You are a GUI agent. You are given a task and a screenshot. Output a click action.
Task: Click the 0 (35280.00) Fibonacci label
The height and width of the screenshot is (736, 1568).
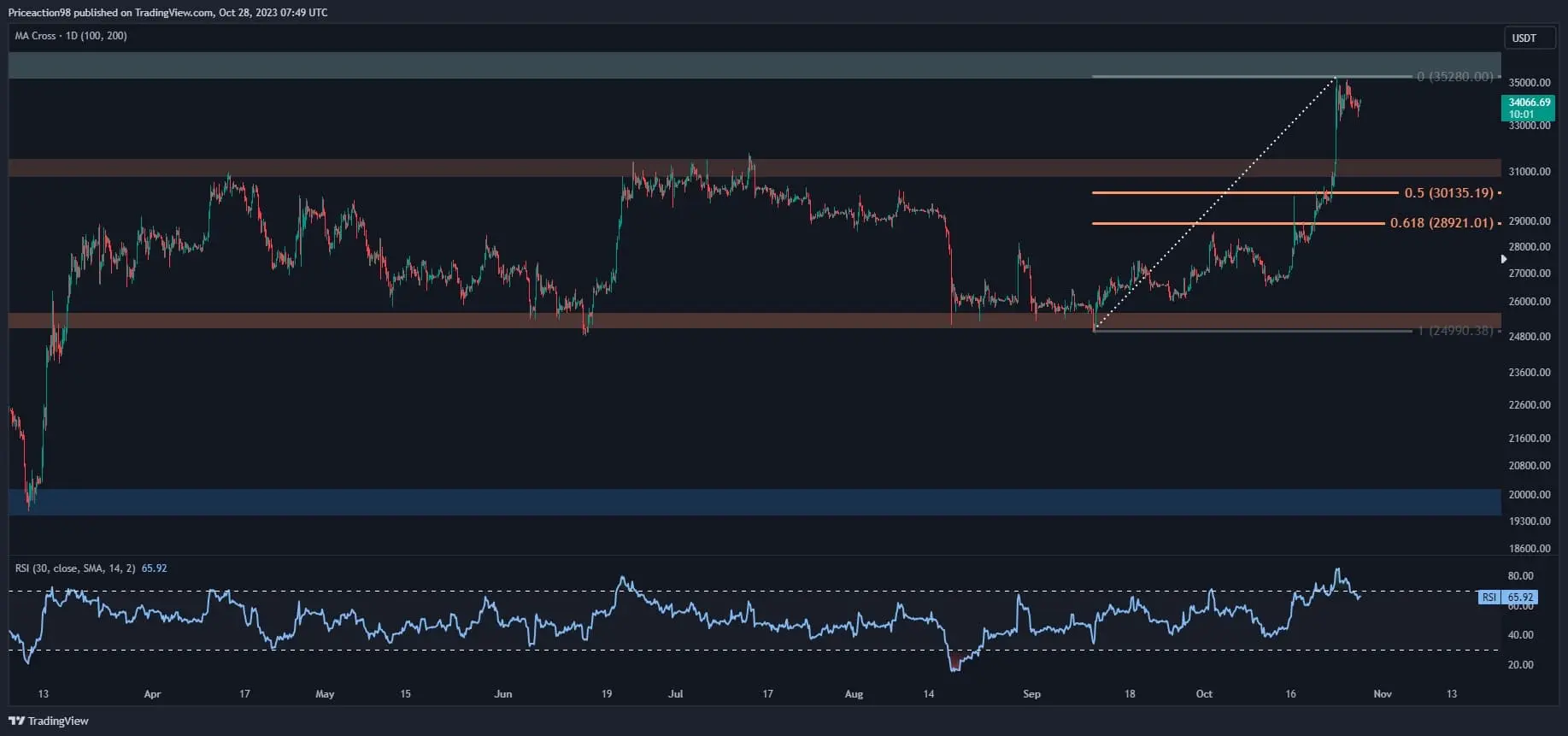tap(1455, 76)
